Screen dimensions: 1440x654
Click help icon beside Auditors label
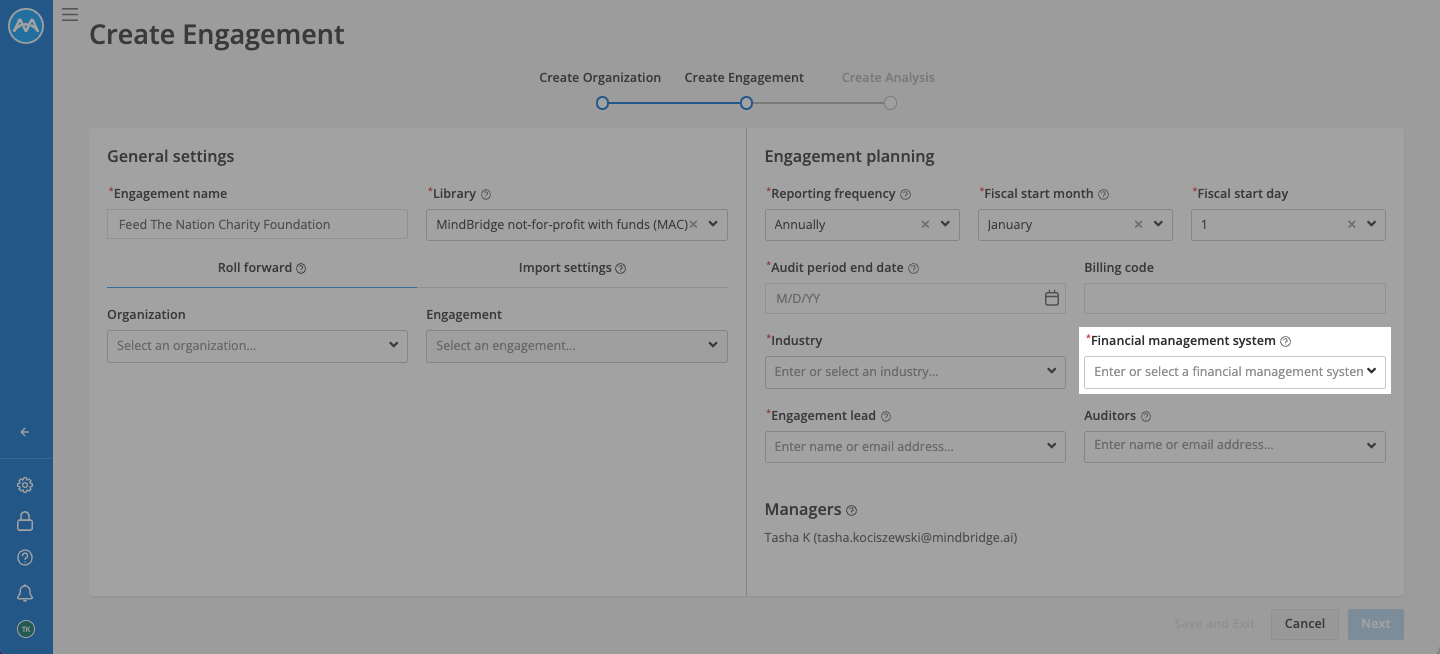pyautogui.click(x=1146, y=416)
